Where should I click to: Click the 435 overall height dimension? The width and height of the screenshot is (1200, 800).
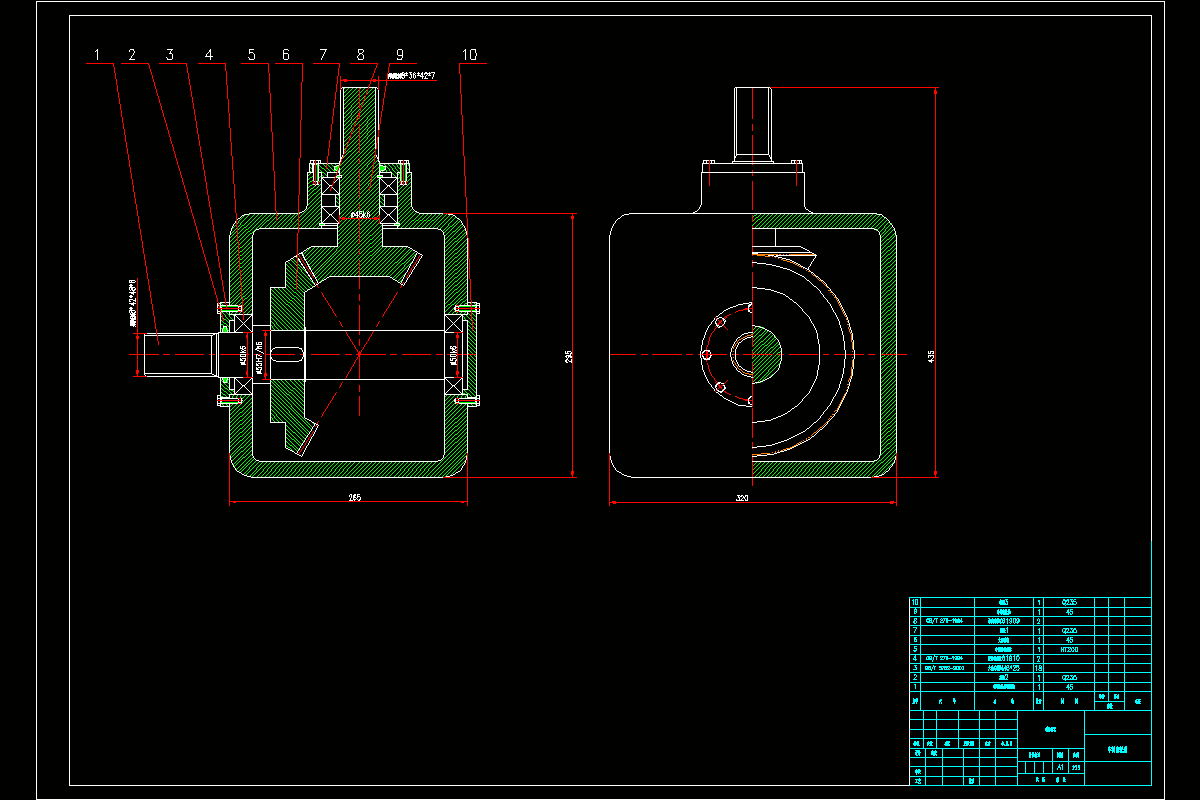point(931,356)
